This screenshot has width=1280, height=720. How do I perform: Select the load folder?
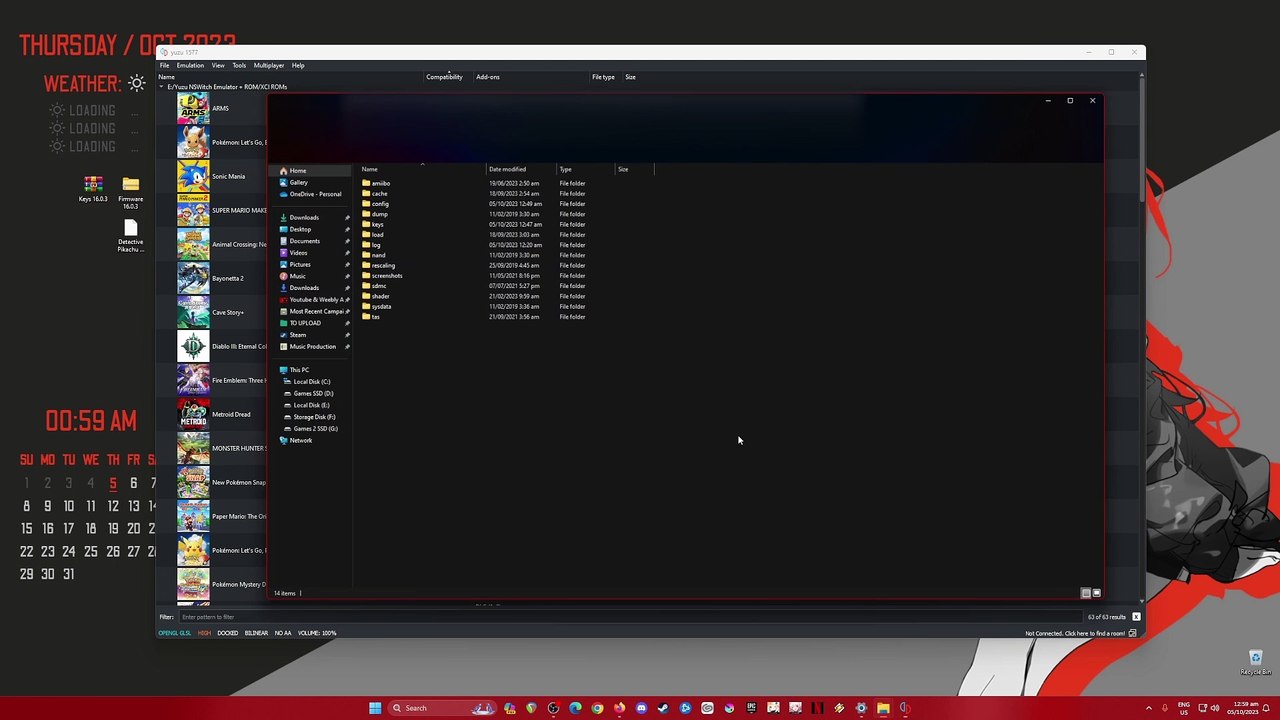click(x=377, y=234)
